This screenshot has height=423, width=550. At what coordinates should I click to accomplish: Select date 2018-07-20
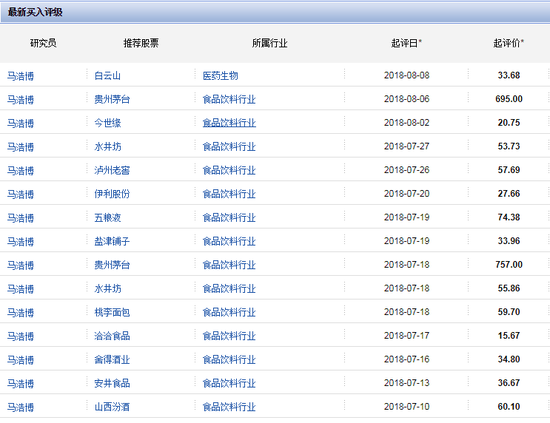(407, 194)
